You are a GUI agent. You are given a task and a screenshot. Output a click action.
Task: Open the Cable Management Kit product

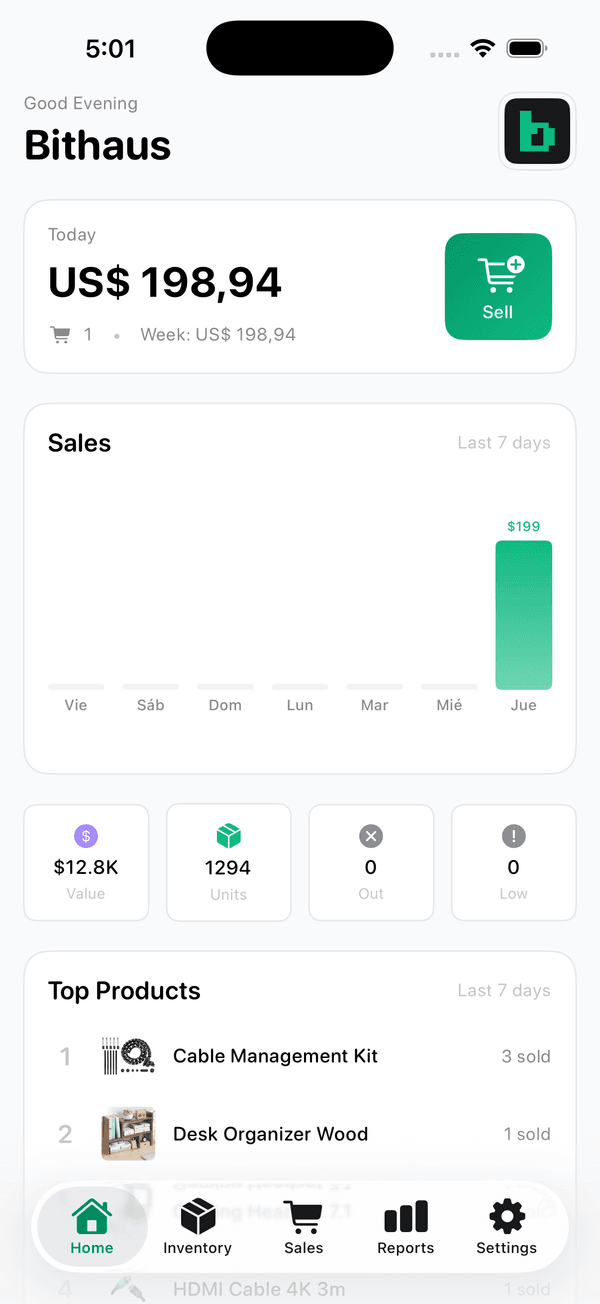pos(275,1056)
